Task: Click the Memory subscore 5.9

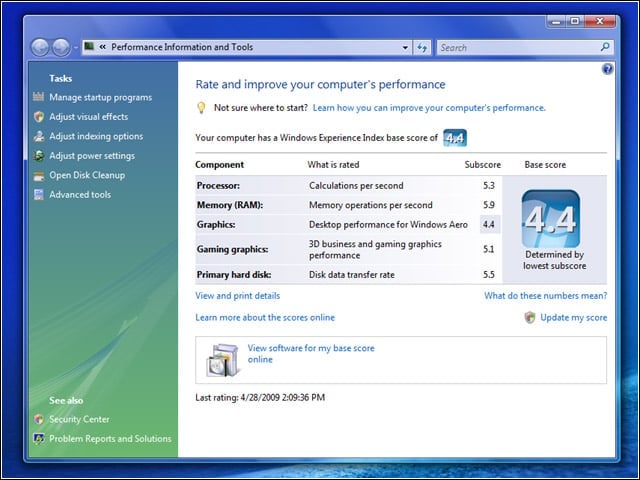Action: (489, 205)
